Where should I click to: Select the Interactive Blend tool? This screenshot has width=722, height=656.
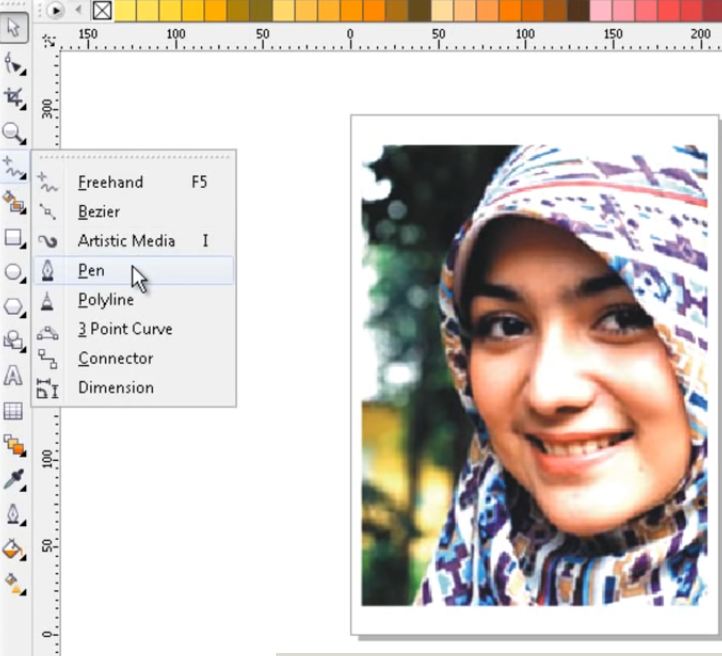[x=14, y=446]
